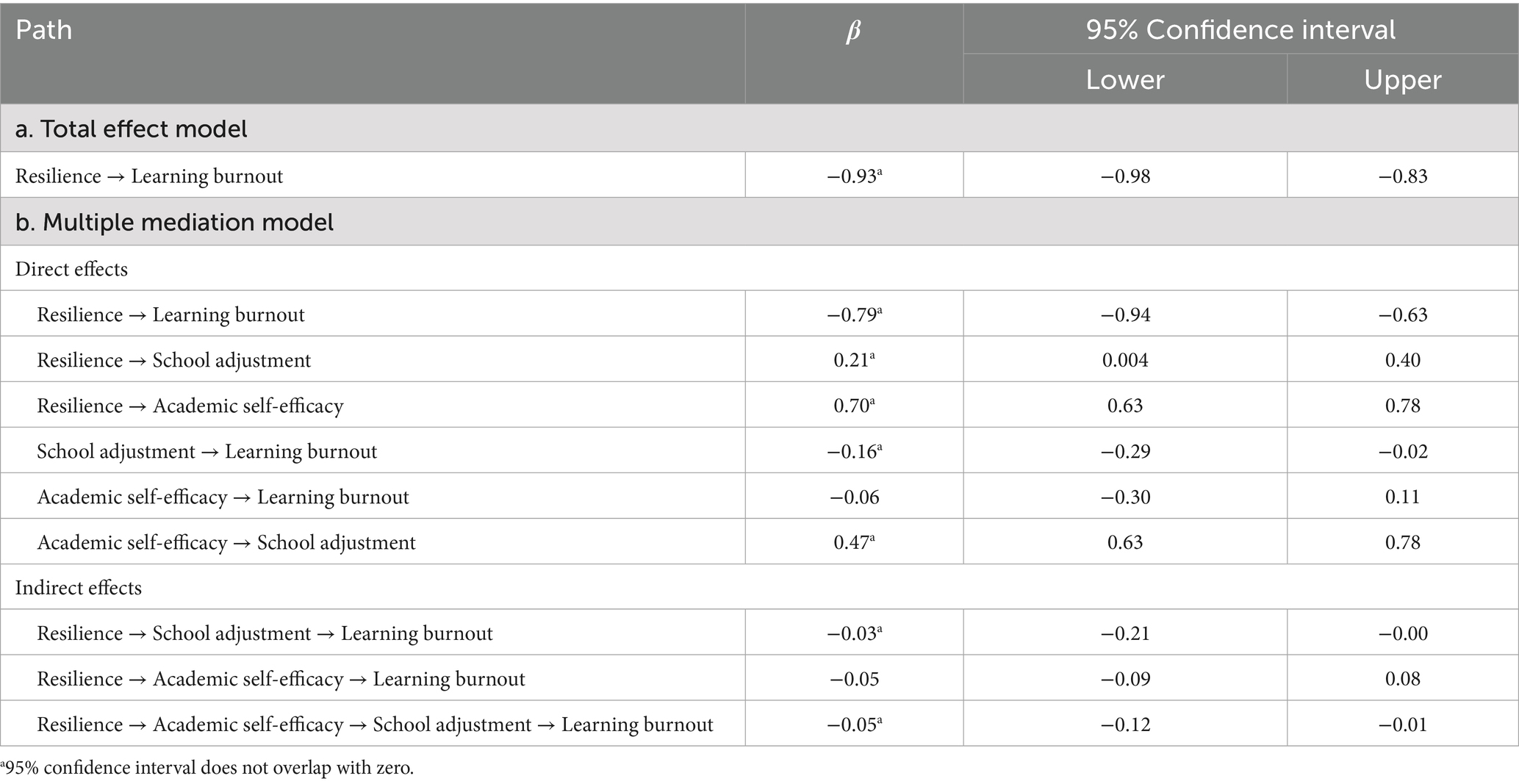Select the −0.79 beta value cell

[x=853, y=314]
